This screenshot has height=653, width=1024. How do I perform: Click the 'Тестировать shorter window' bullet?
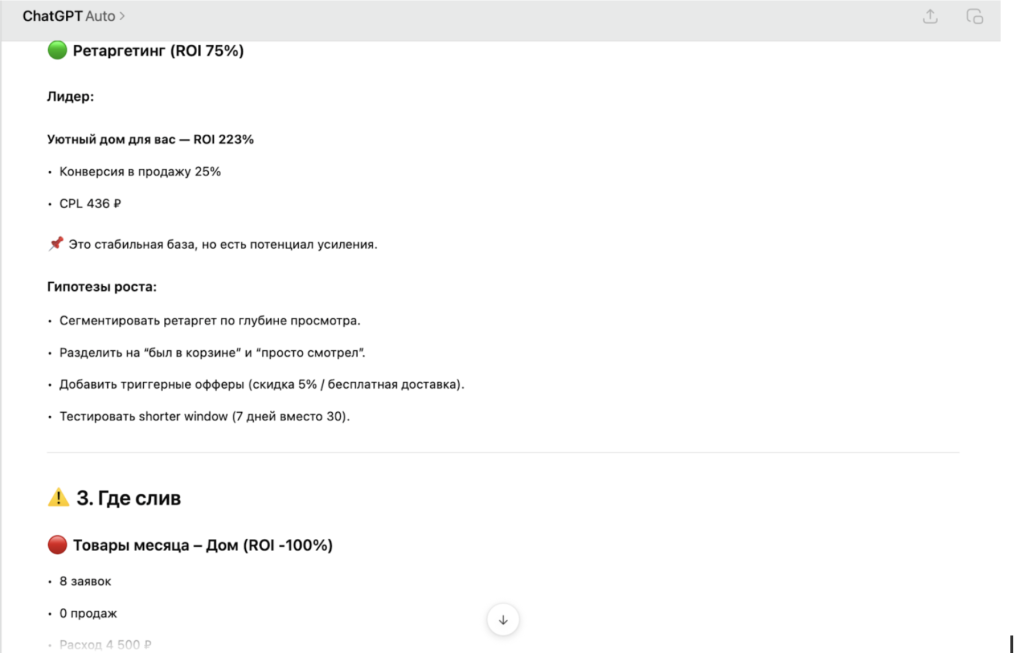coord(204,416)
